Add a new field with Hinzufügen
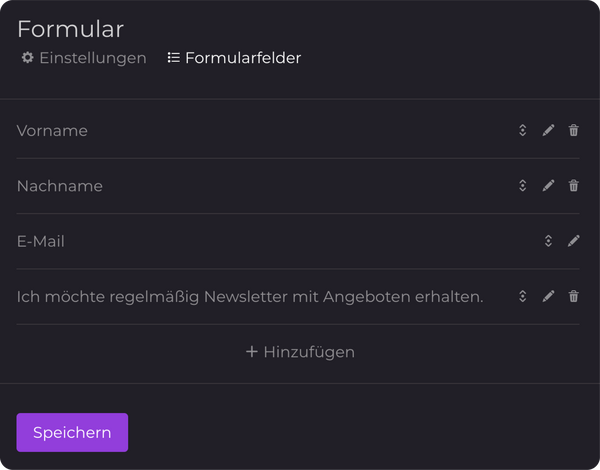This screenshot has height=470, width=600. click(x=300, y=352)
